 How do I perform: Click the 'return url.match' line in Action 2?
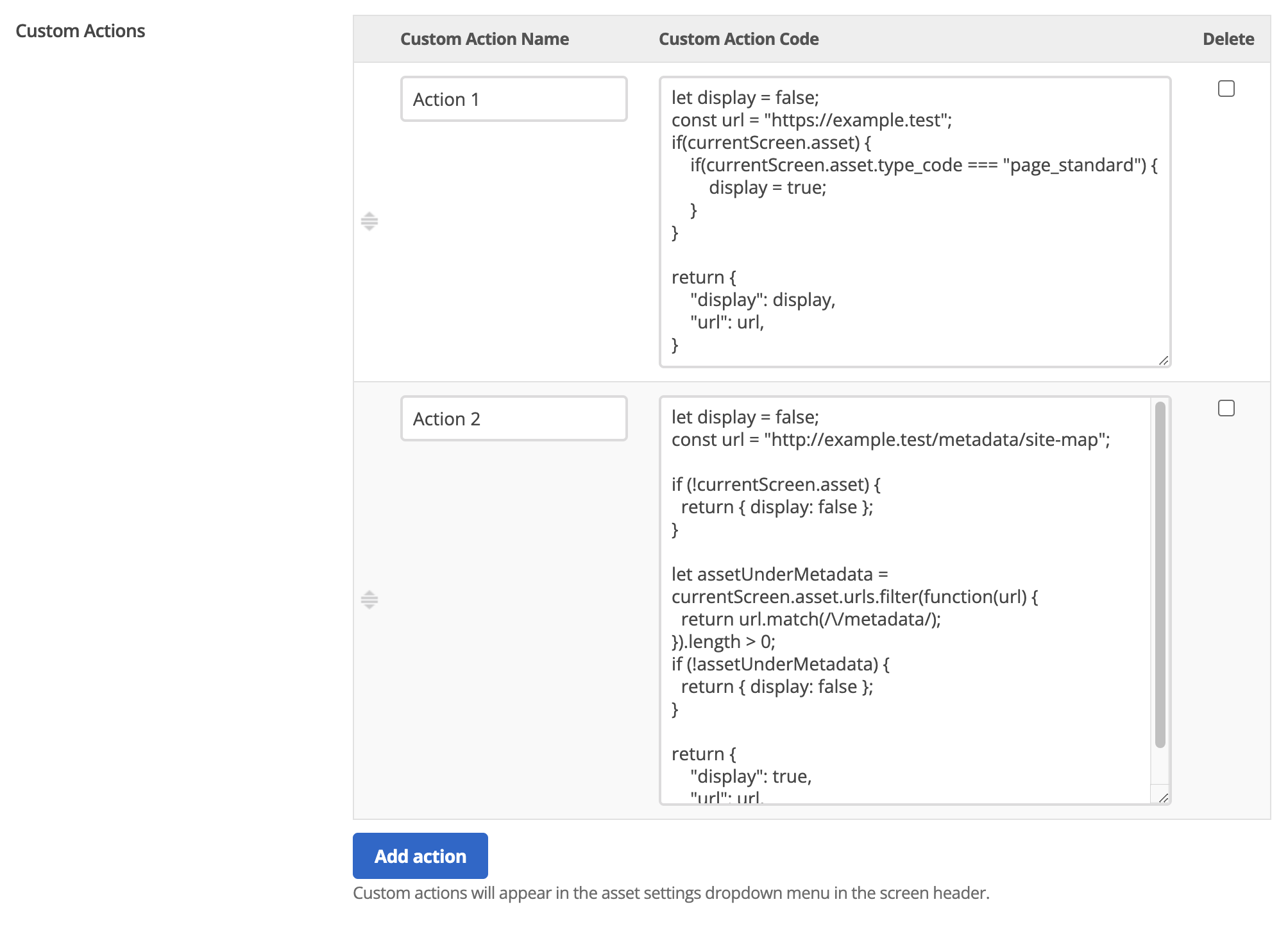tap(811, 619)
